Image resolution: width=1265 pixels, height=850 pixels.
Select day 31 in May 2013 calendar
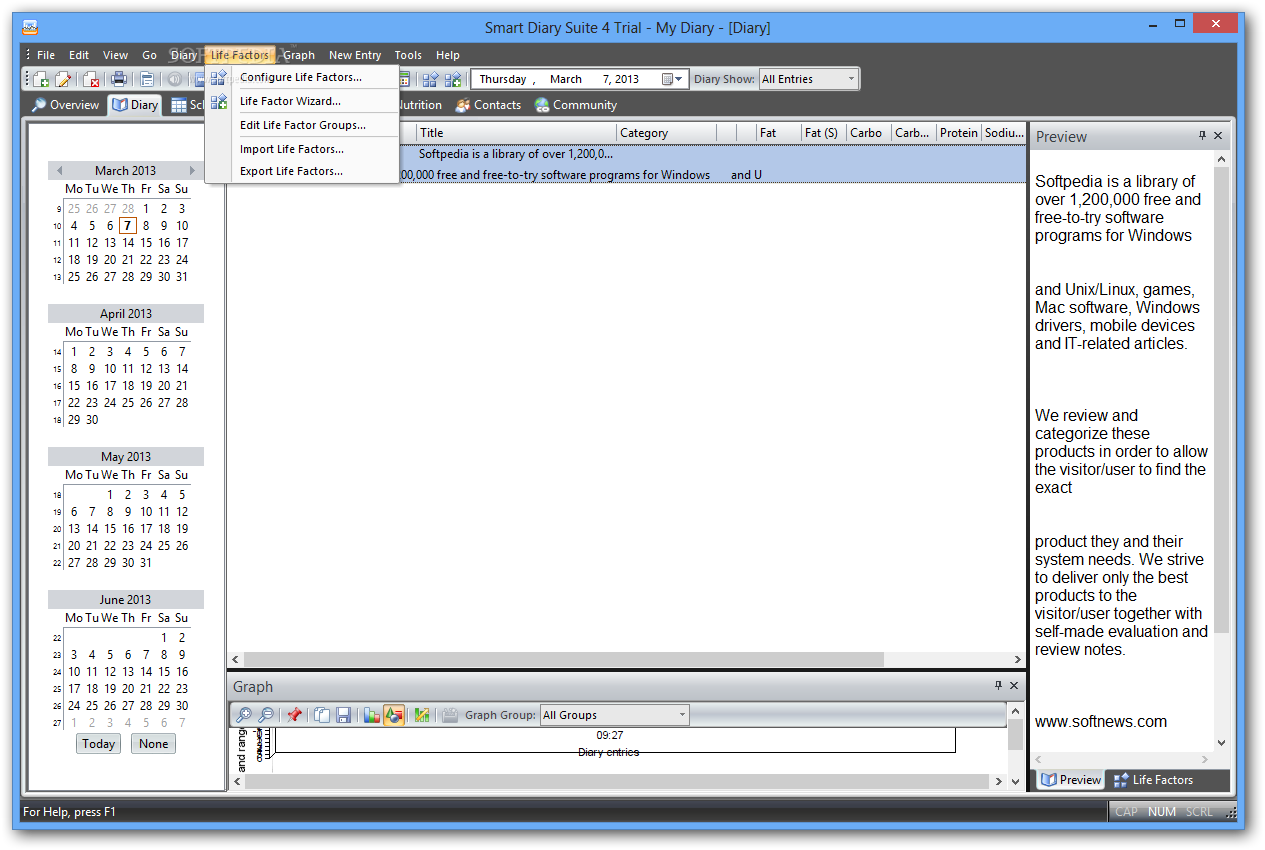tap(146, 563)
